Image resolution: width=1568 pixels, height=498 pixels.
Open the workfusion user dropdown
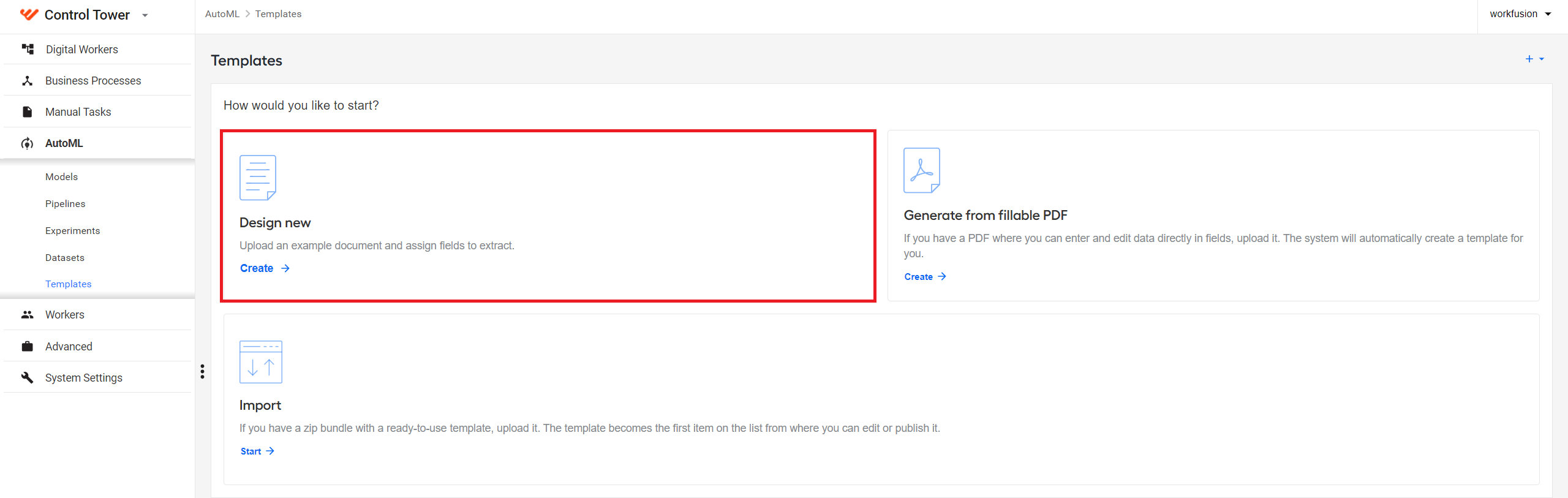coord(1520,13)
